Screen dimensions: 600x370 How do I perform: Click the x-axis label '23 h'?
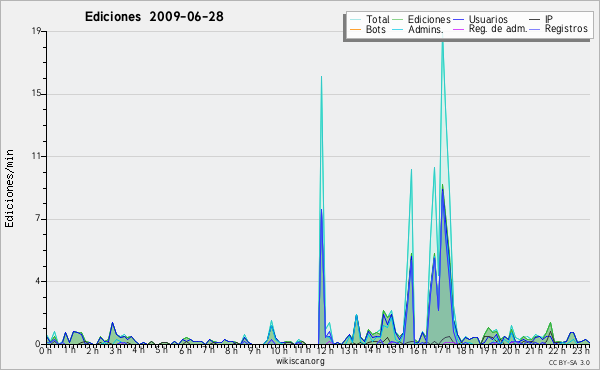click(582, 350)
